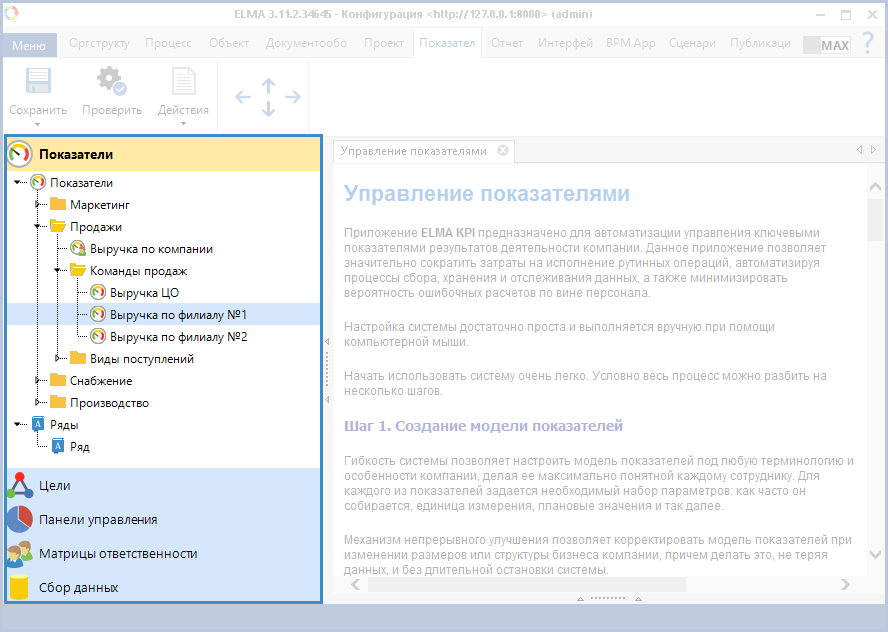
Task: Expand the Виды поступлений folder
Action: pyautogui.click(x=58, y=359)
